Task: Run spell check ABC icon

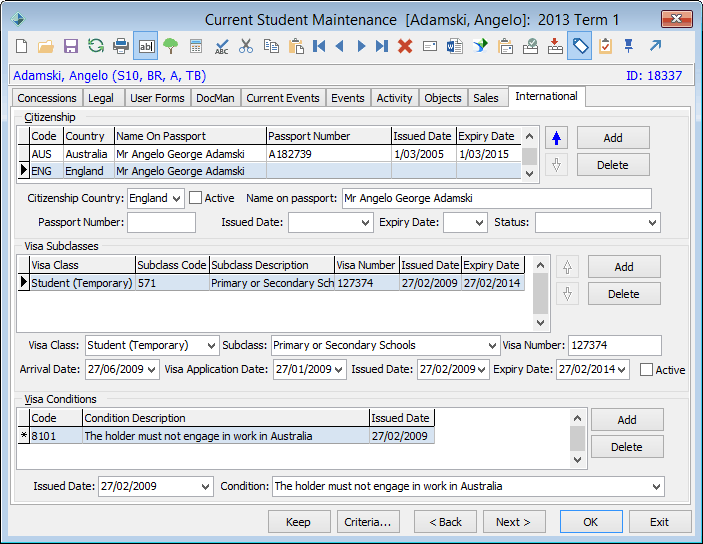Action: [x=221, y=46]
